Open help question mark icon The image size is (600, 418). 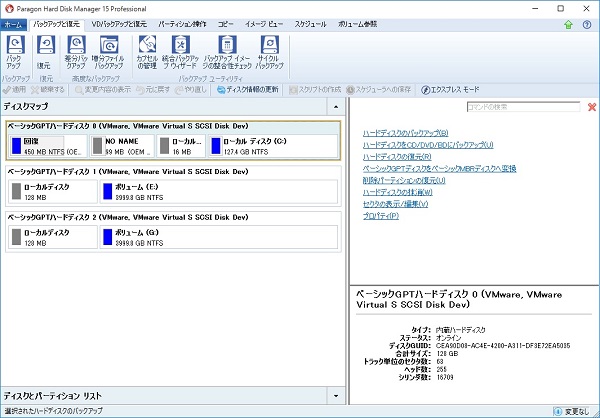(587, 25)
